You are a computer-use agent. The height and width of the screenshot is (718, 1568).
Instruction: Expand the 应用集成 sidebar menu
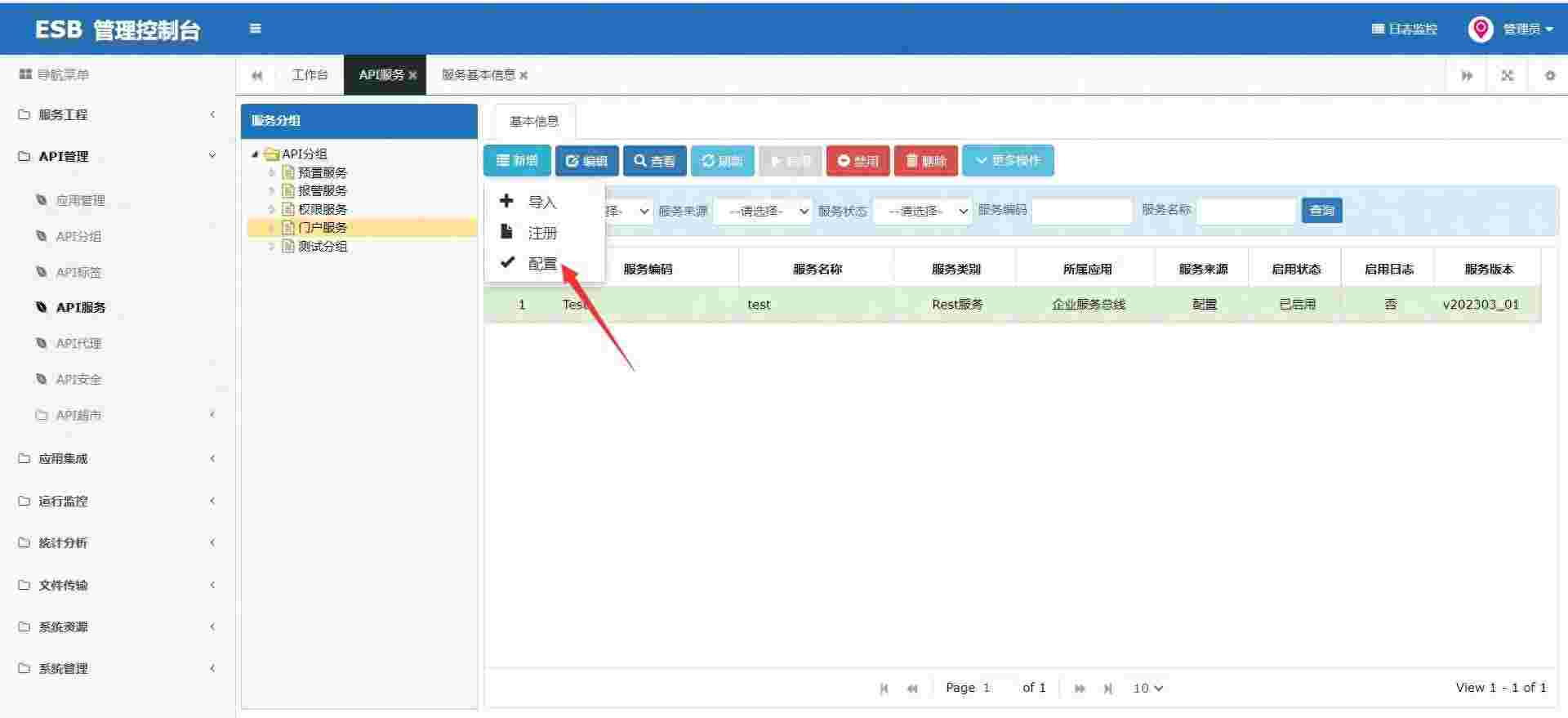[118, 458]
